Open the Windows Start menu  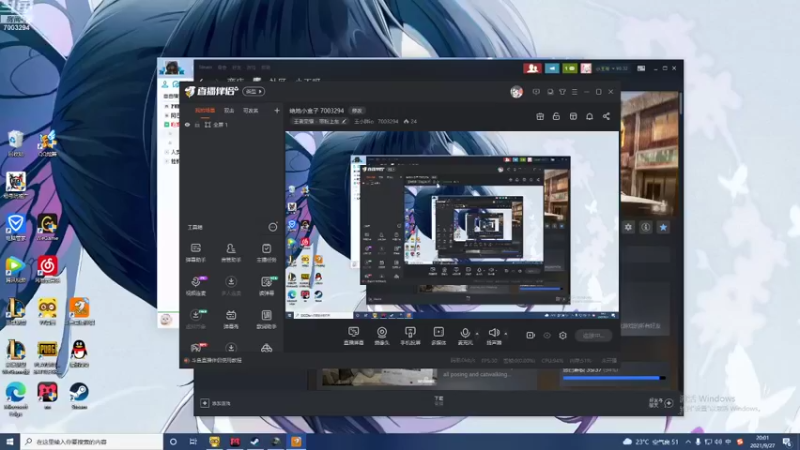[x=10, y=441]
